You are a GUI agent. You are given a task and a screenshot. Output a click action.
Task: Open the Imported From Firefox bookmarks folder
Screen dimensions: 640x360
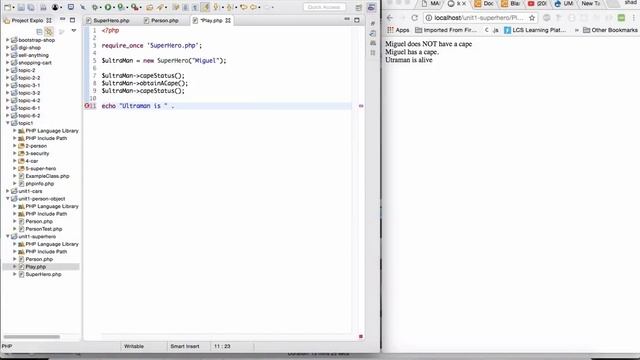(446, 30)
